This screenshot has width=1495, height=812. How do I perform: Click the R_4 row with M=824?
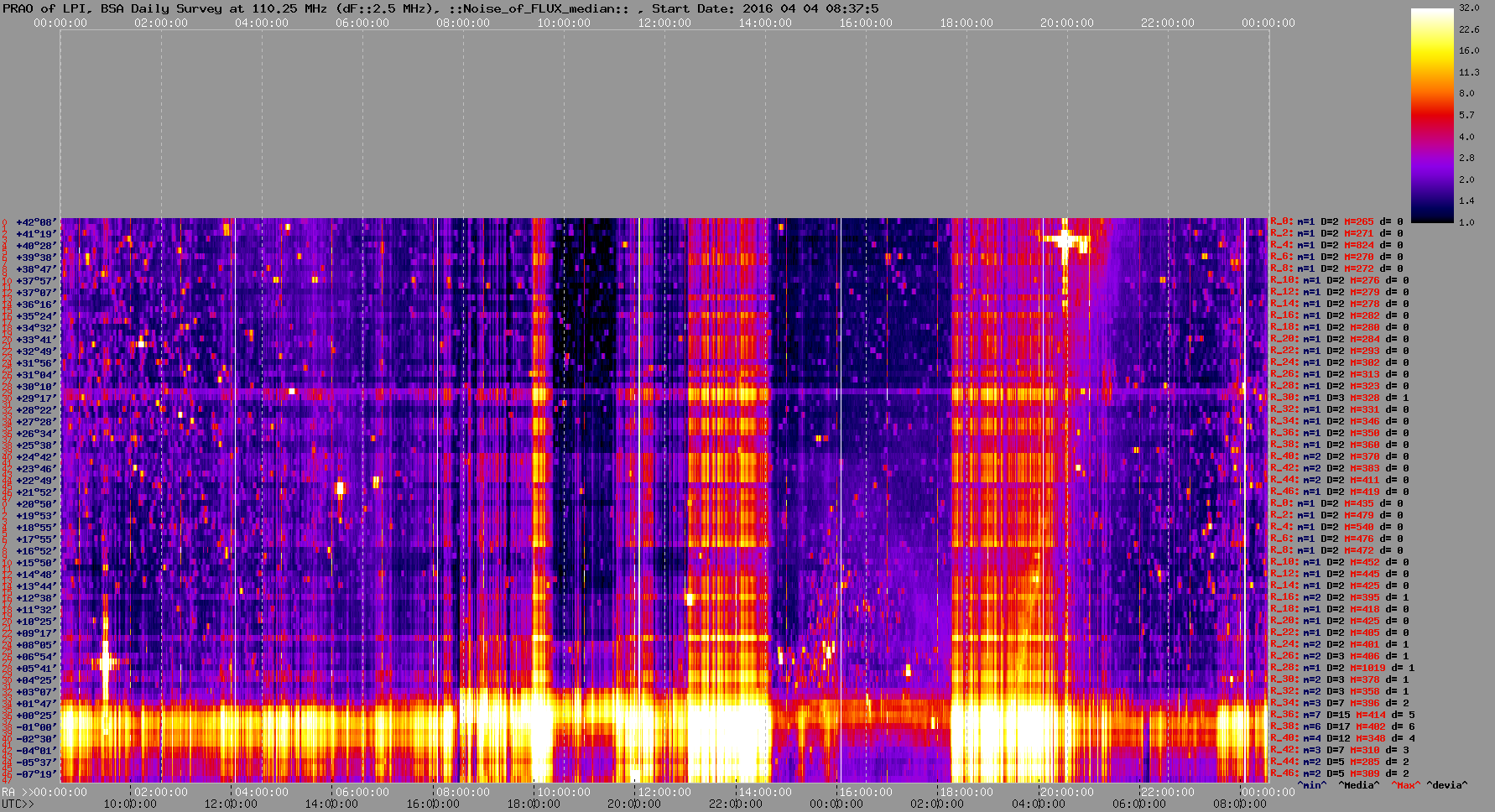click(x=1336, y=246)
